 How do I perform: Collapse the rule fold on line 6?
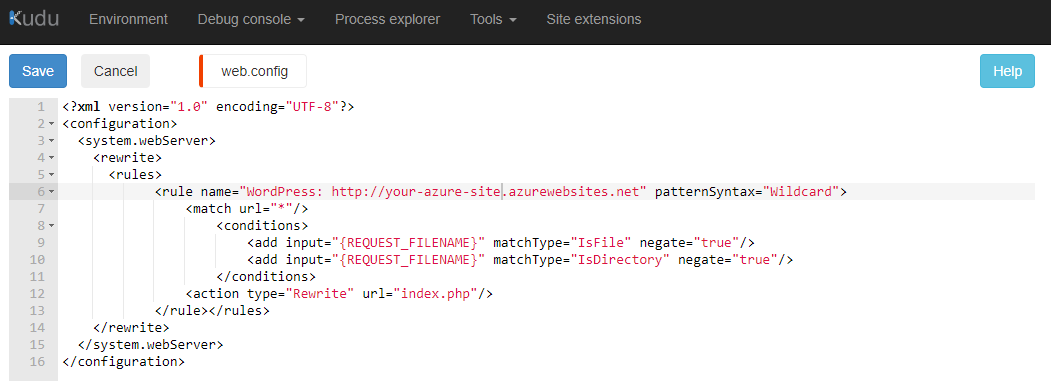(x=52, y=192)
